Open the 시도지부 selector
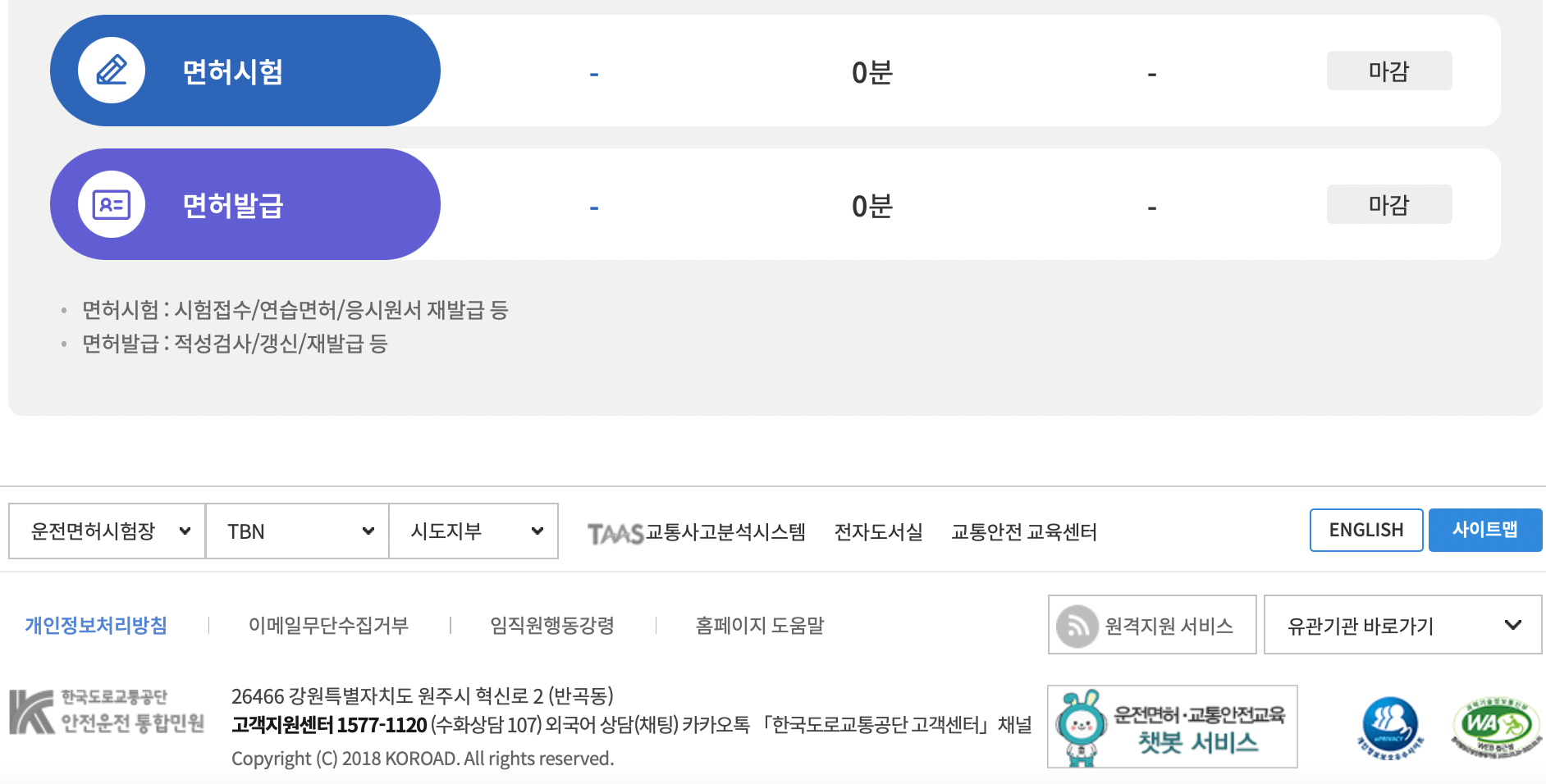 (x=473, y=531)
